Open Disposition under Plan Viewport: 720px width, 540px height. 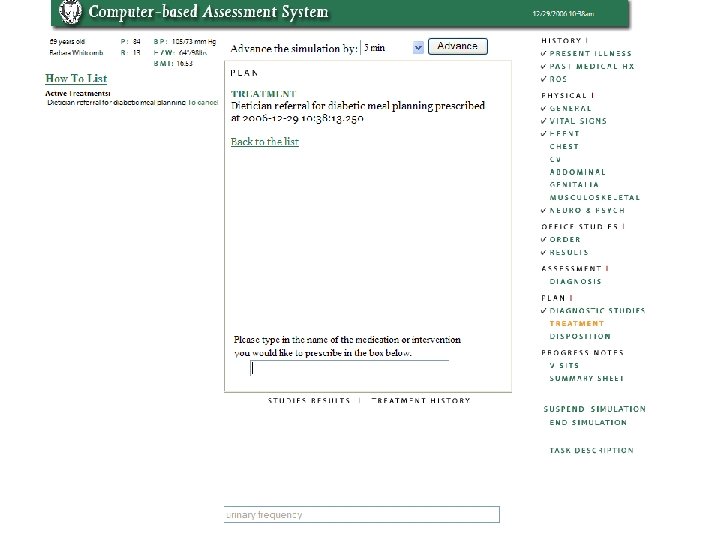[580, 337]
